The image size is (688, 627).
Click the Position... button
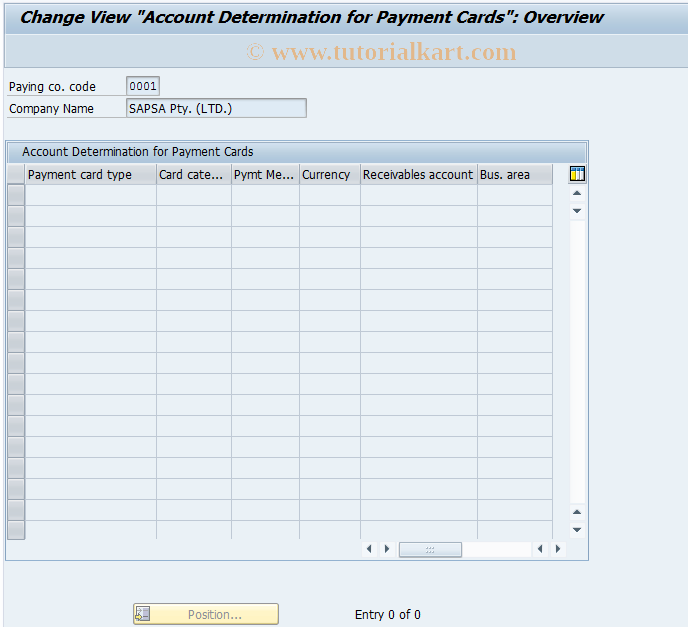coord(206,614)
